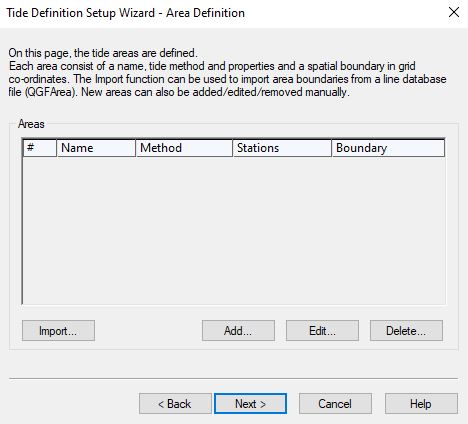Go to previous page with Back
The image size is (468, 424).
tap(175, 404)
